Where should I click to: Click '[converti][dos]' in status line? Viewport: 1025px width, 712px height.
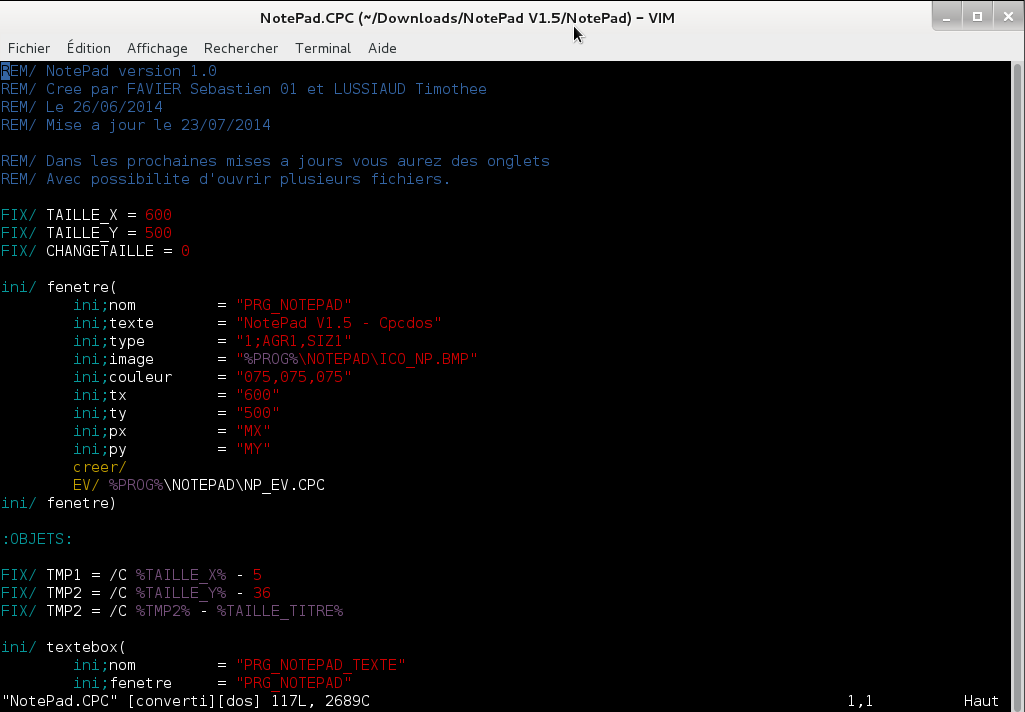[x=194, y=701]
